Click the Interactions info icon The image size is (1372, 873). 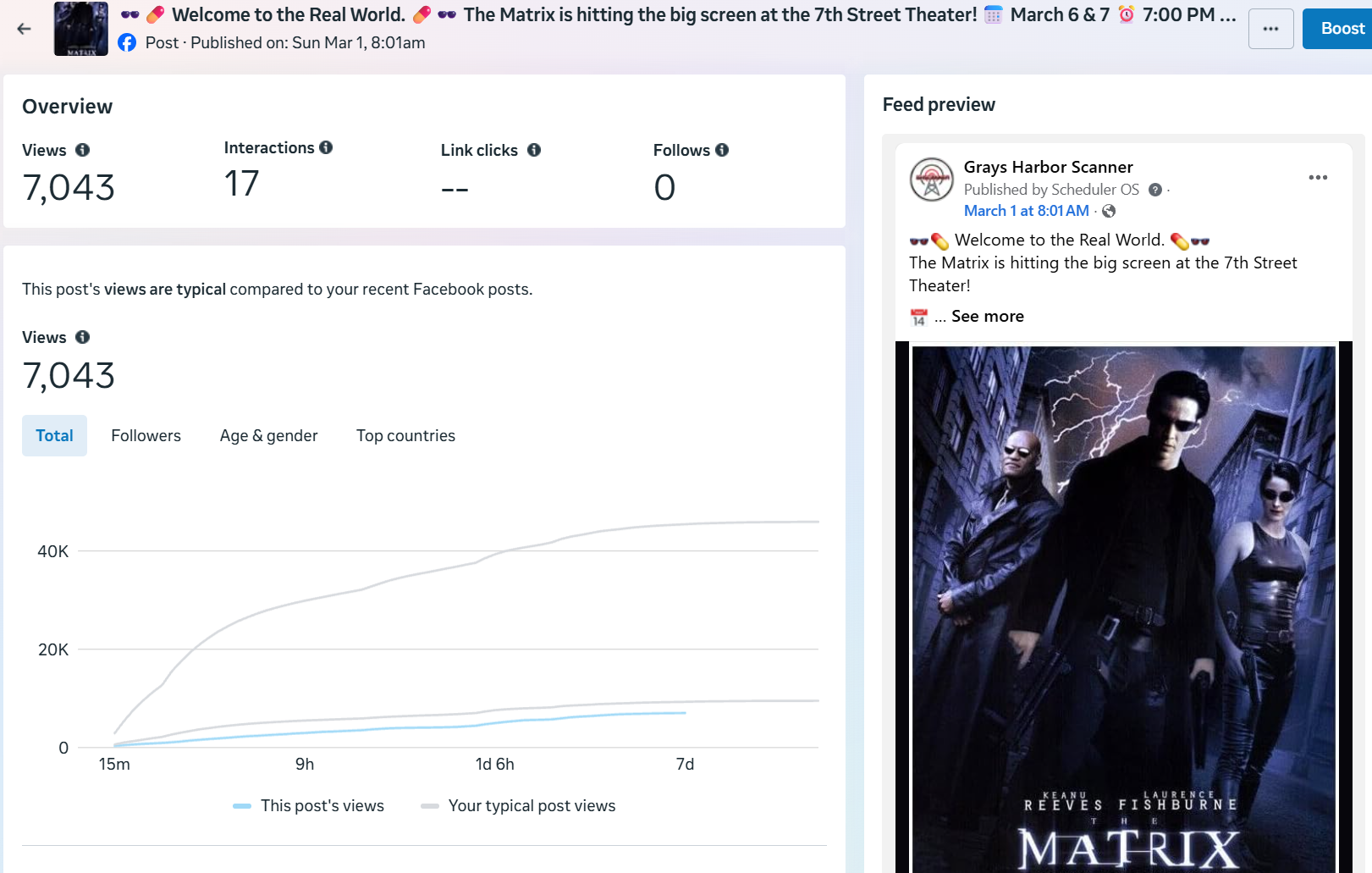tap(326, 147)
